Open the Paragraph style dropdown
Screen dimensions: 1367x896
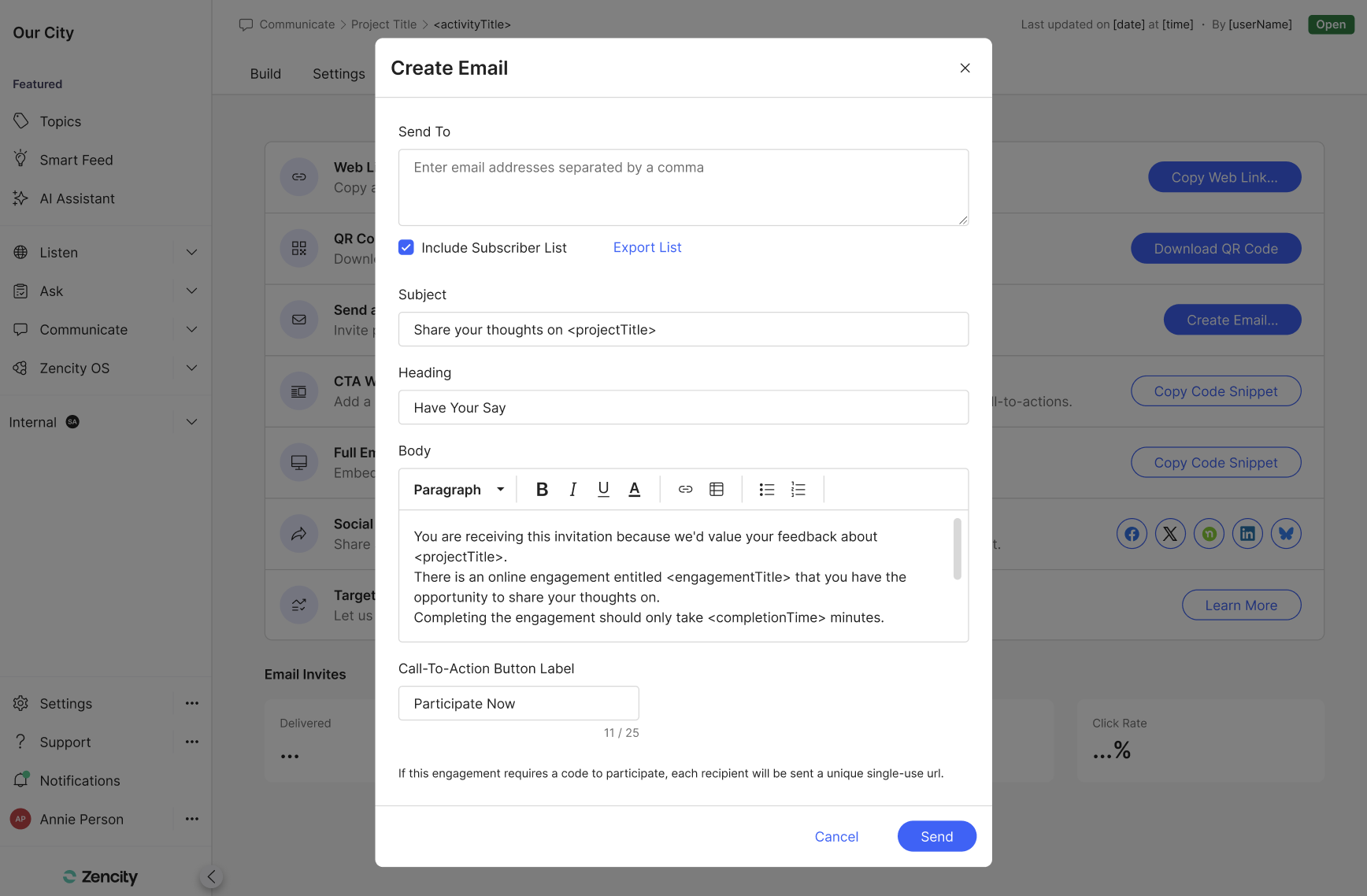[x=458, y=490]
